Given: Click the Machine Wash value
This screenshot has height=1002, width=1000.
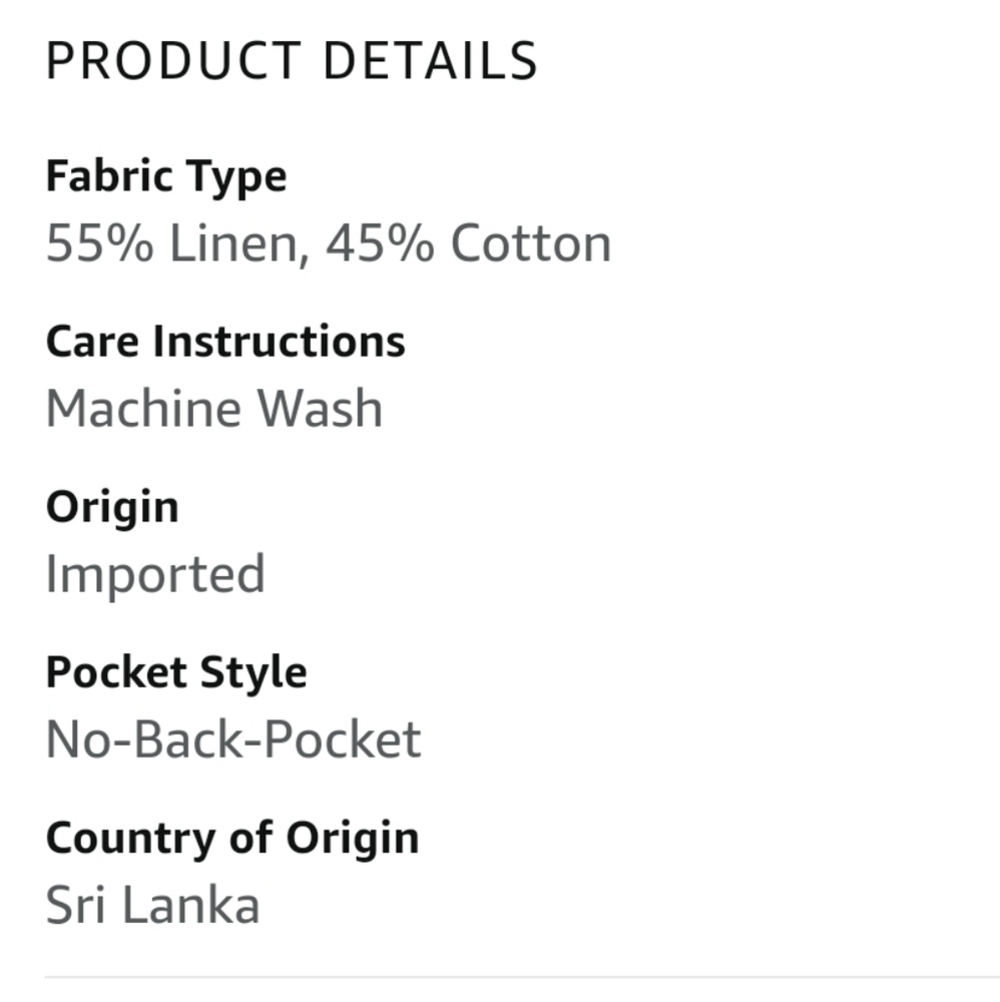Looking at the screenshot, I should pos(214,408).
